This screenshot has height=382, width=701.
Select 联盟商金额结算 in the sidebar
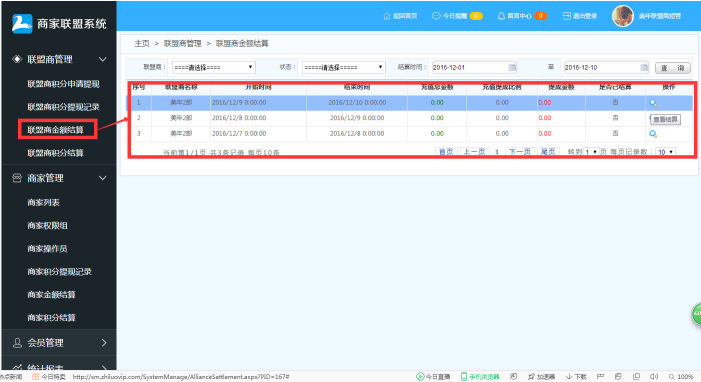coord(55,130)
